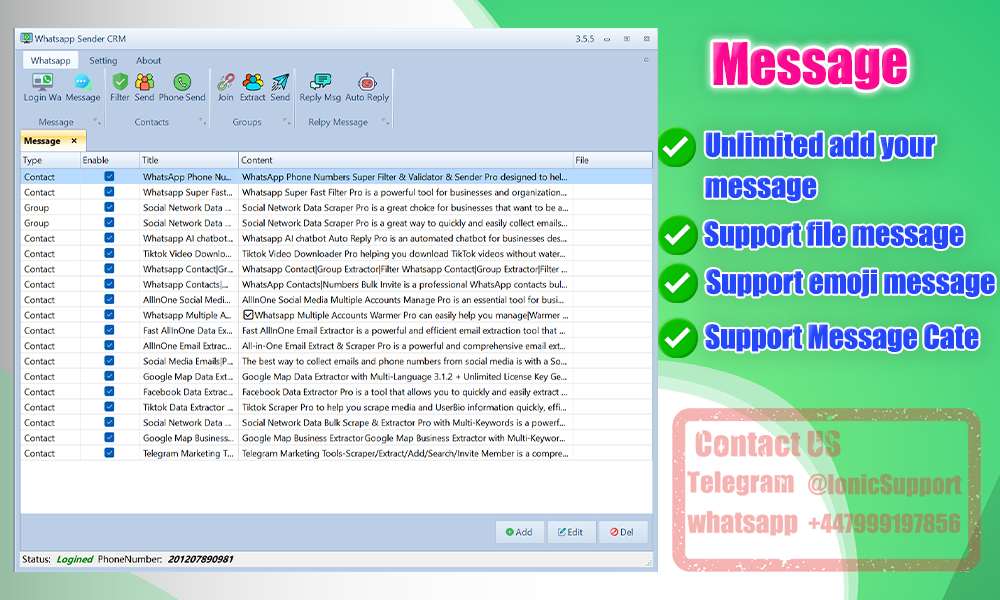Click the Del button

pyautogui.click(x=622, y=532)
